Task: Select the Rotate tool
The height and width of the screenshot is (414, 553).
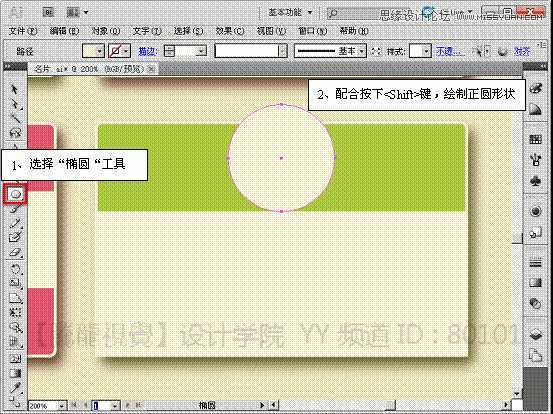Action: [15, 269]
